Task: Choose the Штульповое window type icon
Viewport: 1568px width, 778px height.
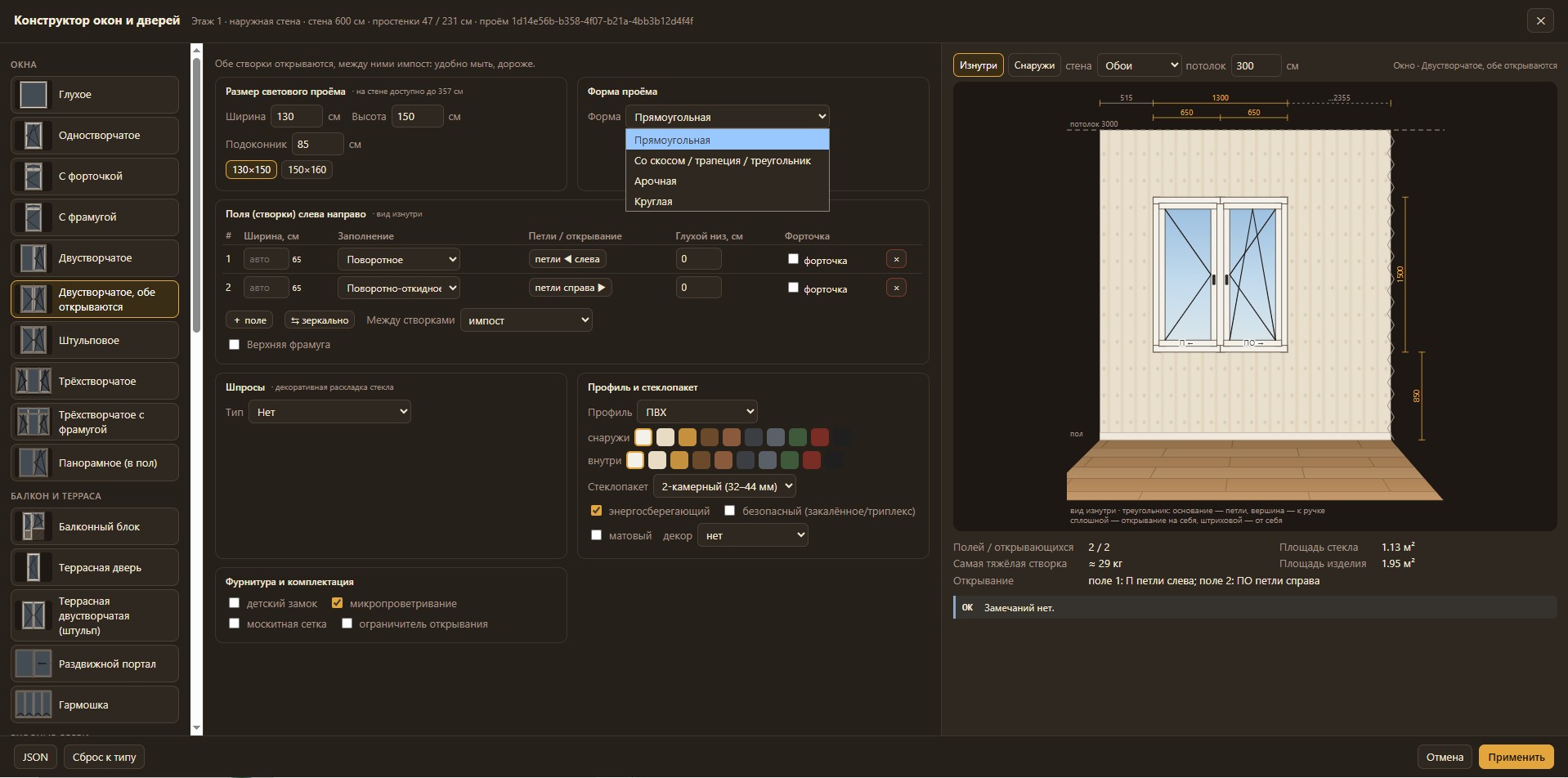Action: pos(34,340)
